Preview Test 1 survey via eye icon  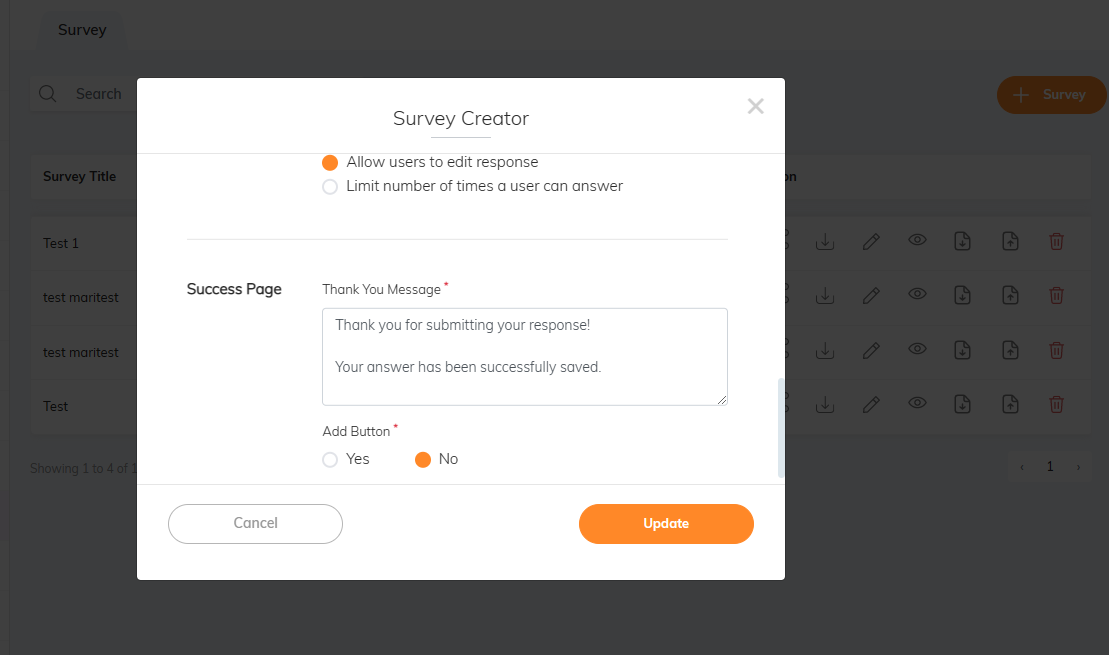pos(917,240)
